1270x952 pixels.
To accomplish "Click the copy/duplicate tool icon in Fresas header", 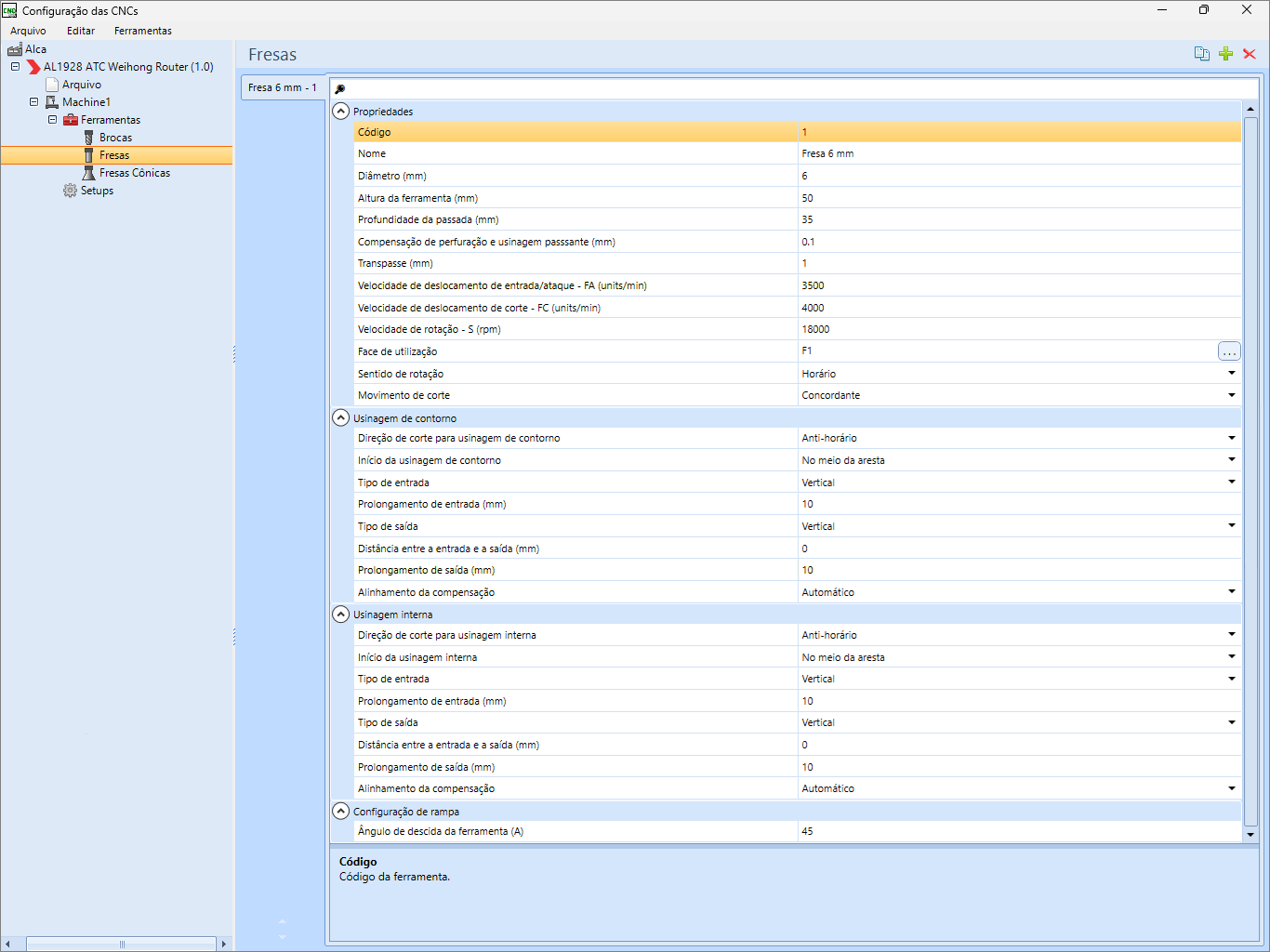I will [x=1201, y=54].
